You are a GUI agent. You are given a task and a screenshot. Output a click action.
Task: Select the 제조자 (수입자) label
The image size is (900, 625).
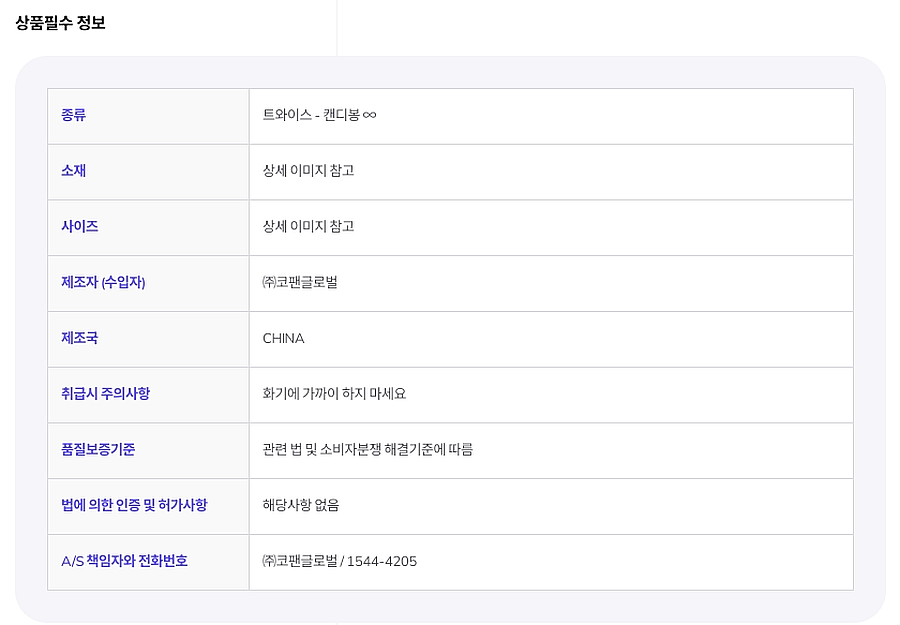click(x=103, y=283)
